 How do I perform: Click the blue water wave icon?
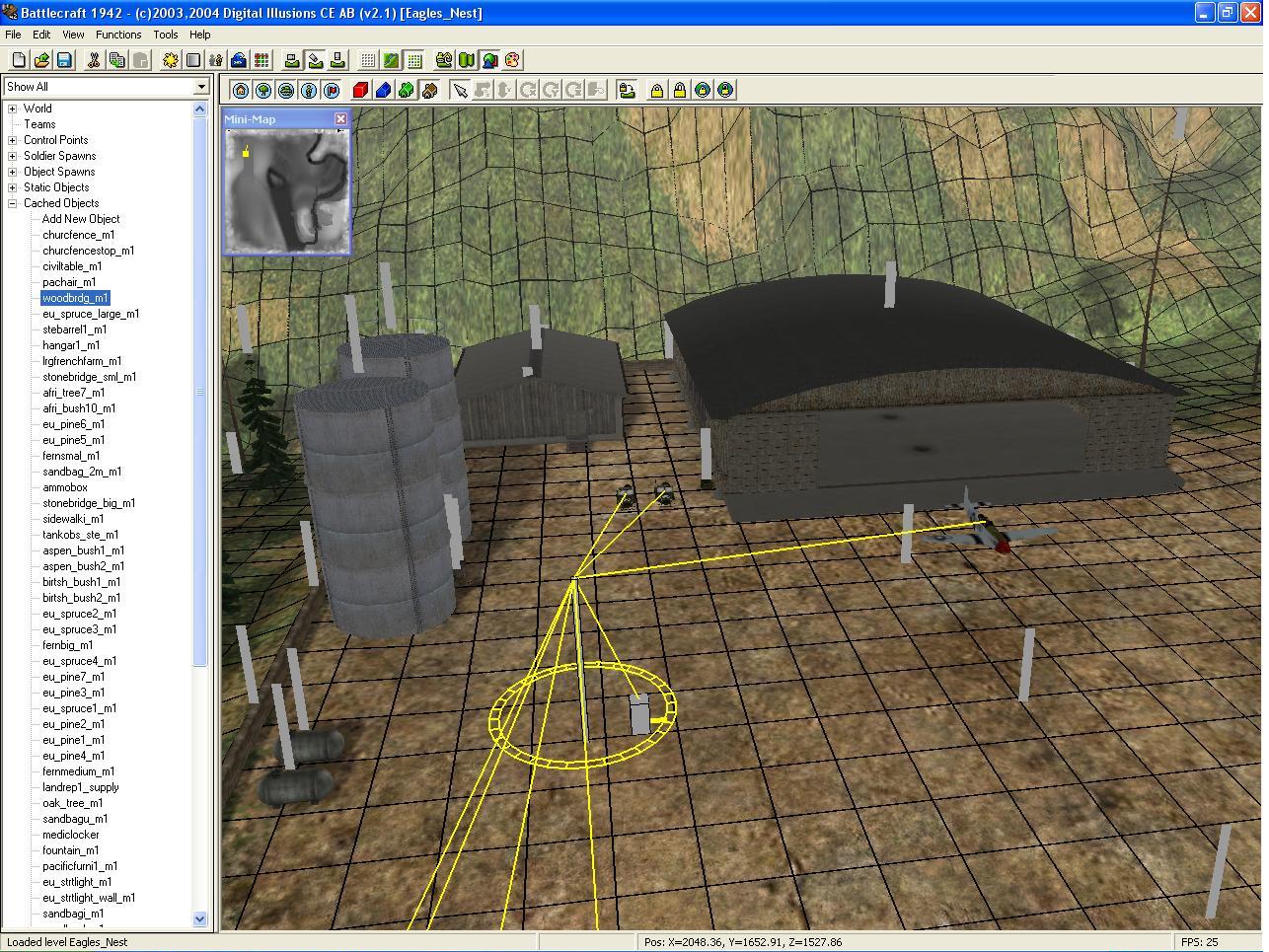click(x=239, y=60)
